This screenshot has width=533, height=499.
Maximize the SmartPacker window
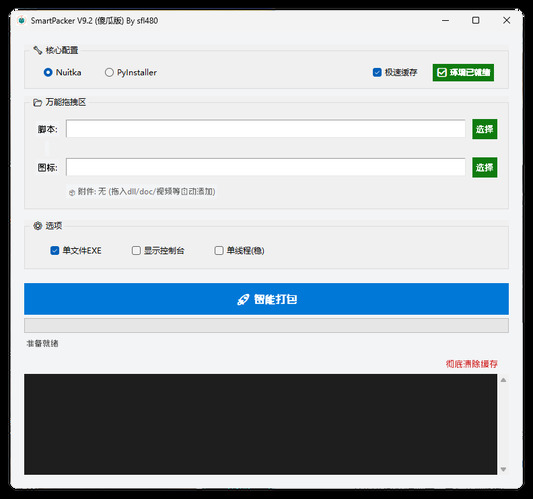click(x=476, y=20)
